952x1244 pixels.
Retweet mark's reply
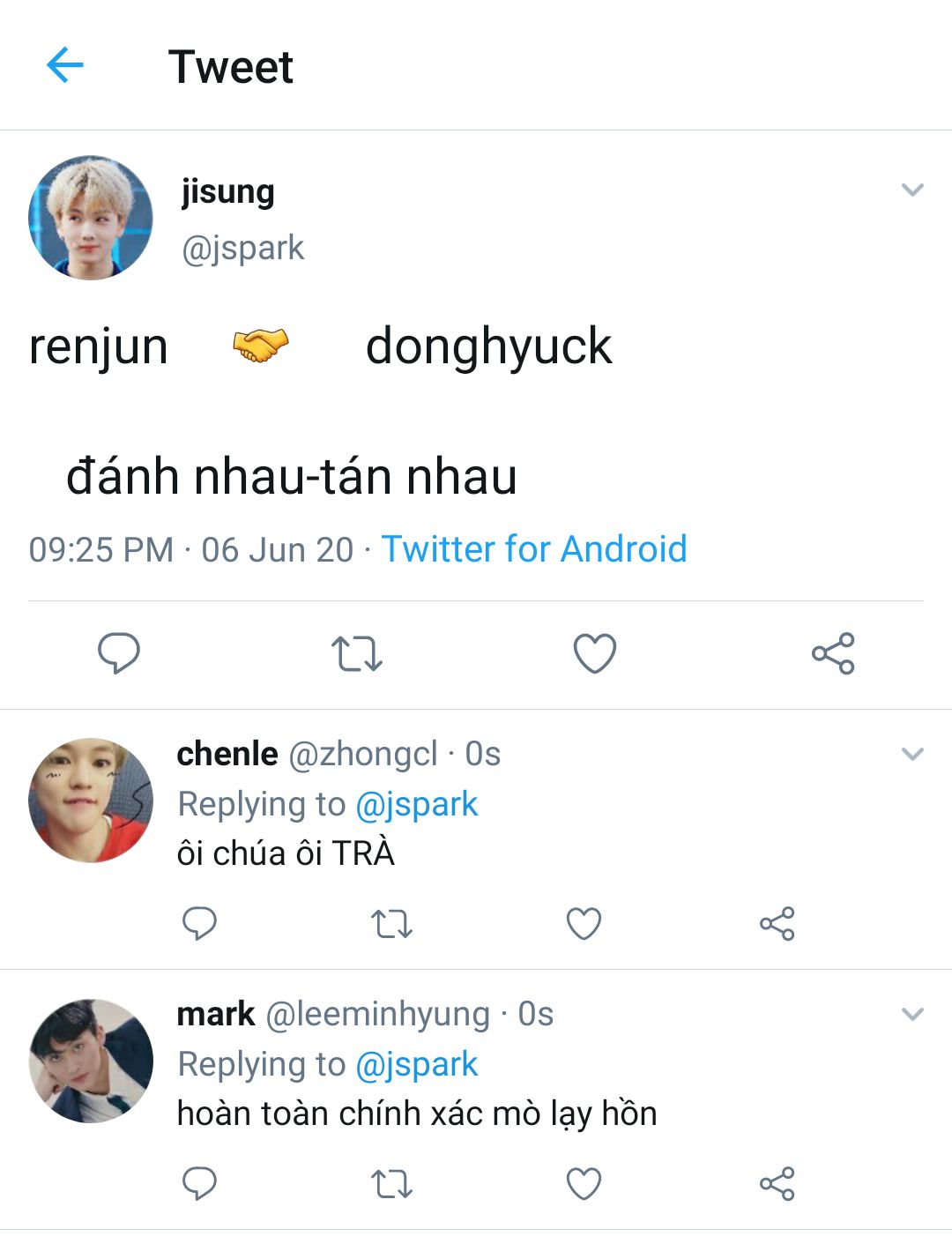tap(391, 1184)
